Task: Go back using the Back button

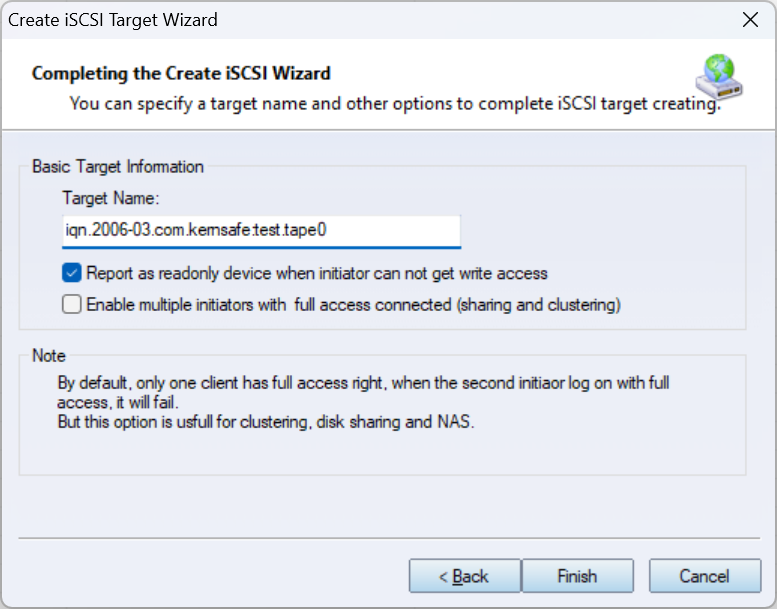Action: [x=465, y=576]
